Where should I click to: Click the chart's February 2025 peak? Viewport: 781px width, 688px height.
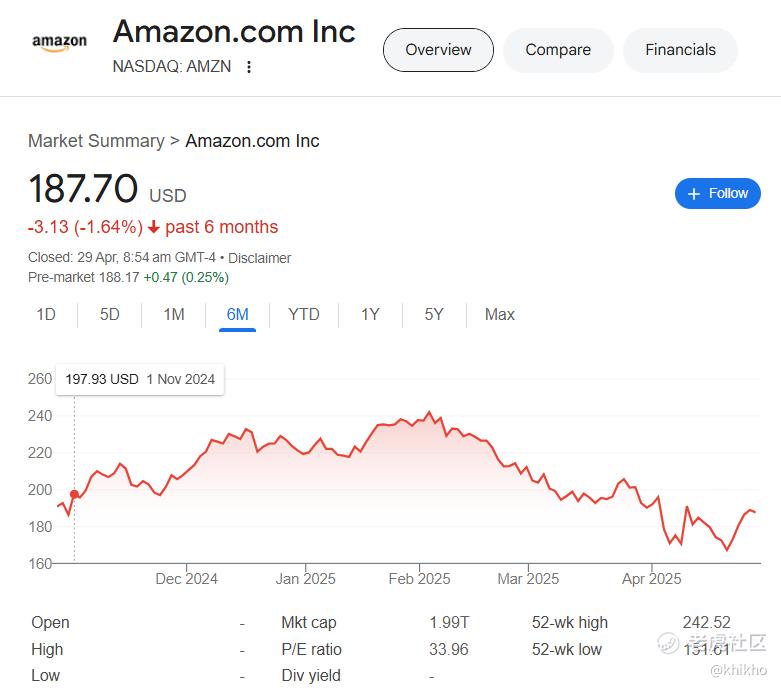click(429, 413)
